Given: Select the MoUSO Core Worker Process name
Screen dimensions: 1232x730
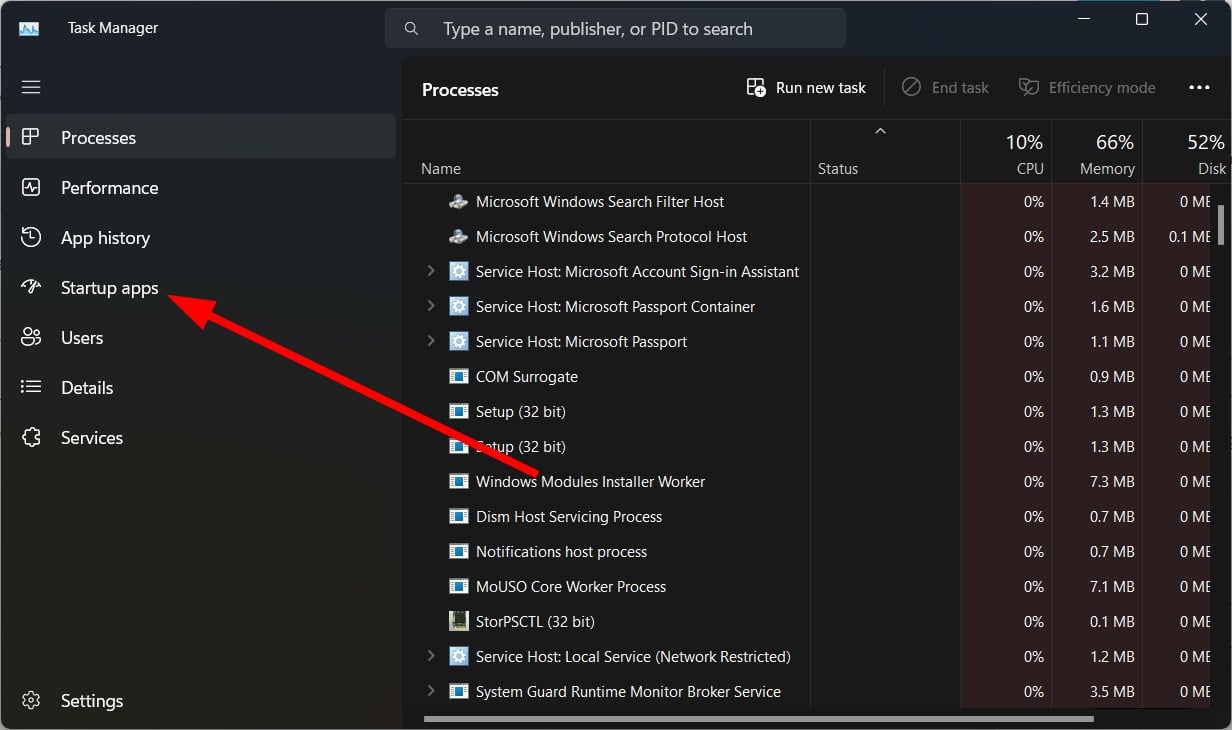Looking at the screenshot, I should tap(571, 587).
